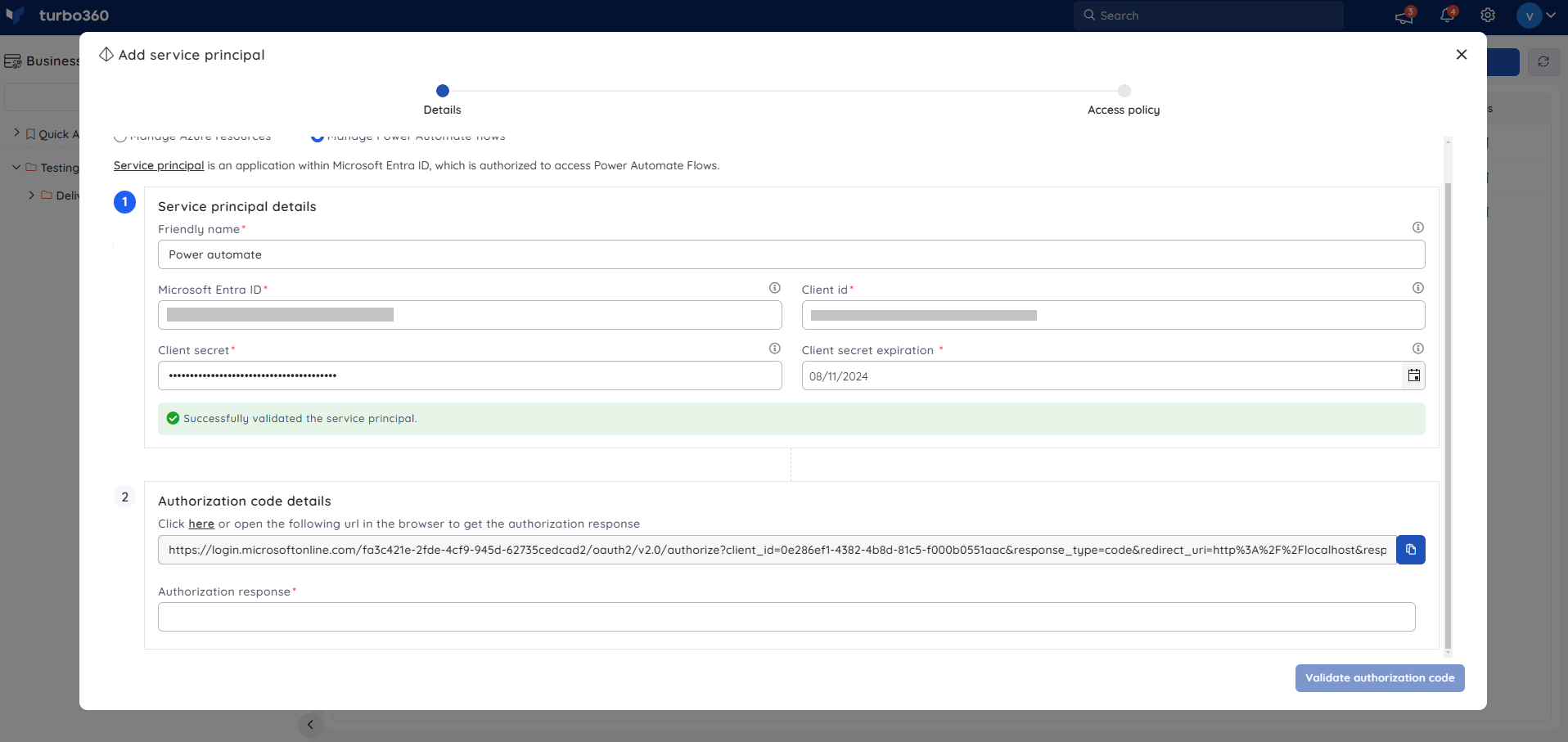Click the refresh icon button

pos(1543,62)
